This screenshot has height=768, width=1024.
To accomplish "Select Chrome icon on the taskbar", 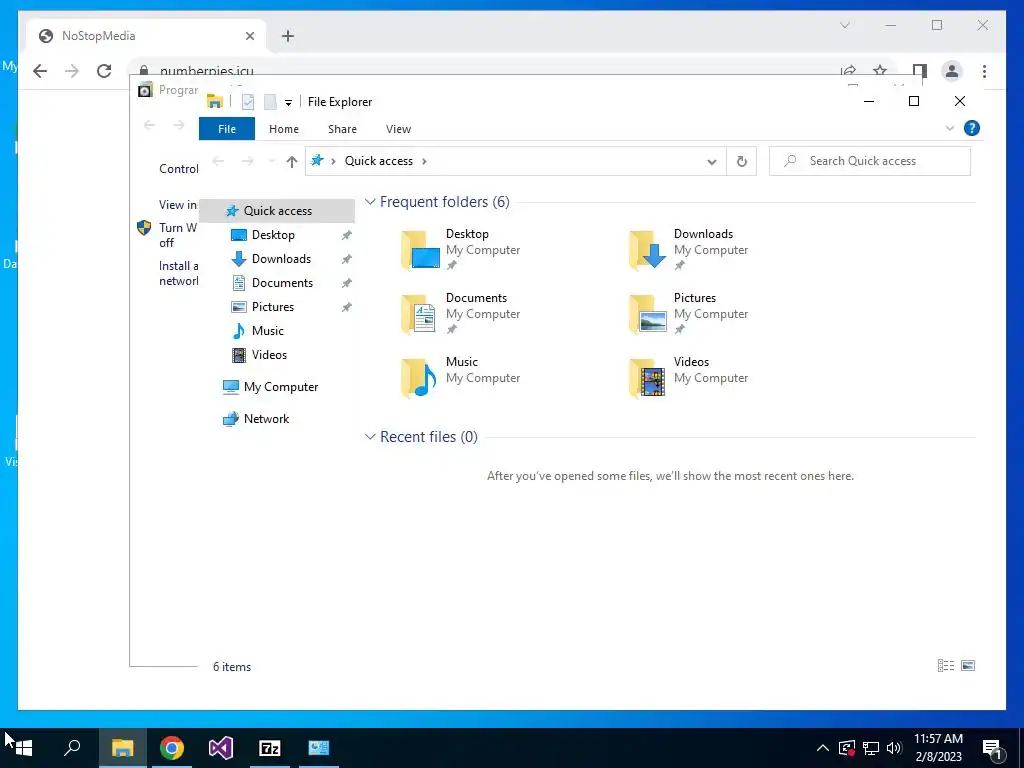I will tap(172, 748).
